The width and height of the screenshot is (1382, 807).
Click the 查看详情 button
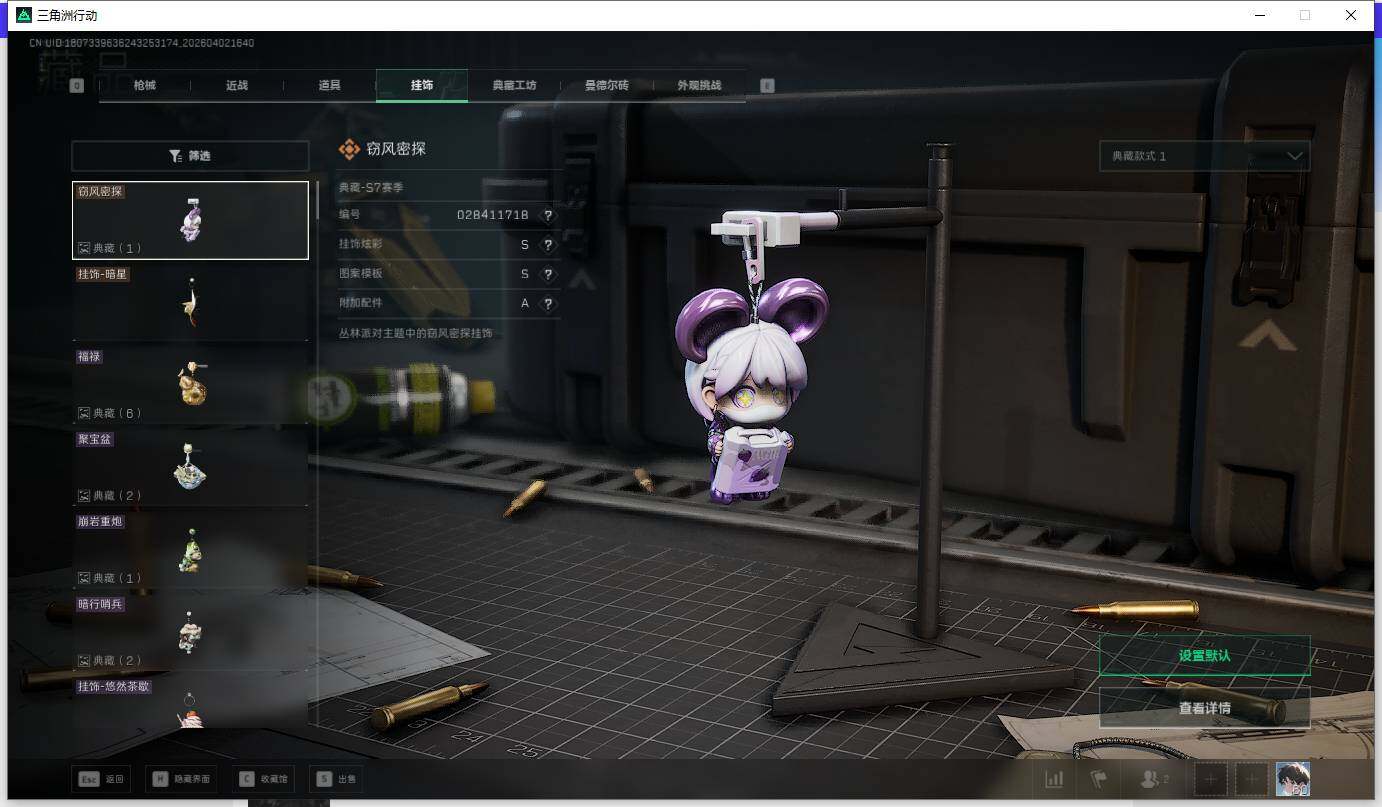coord(1204,708)
